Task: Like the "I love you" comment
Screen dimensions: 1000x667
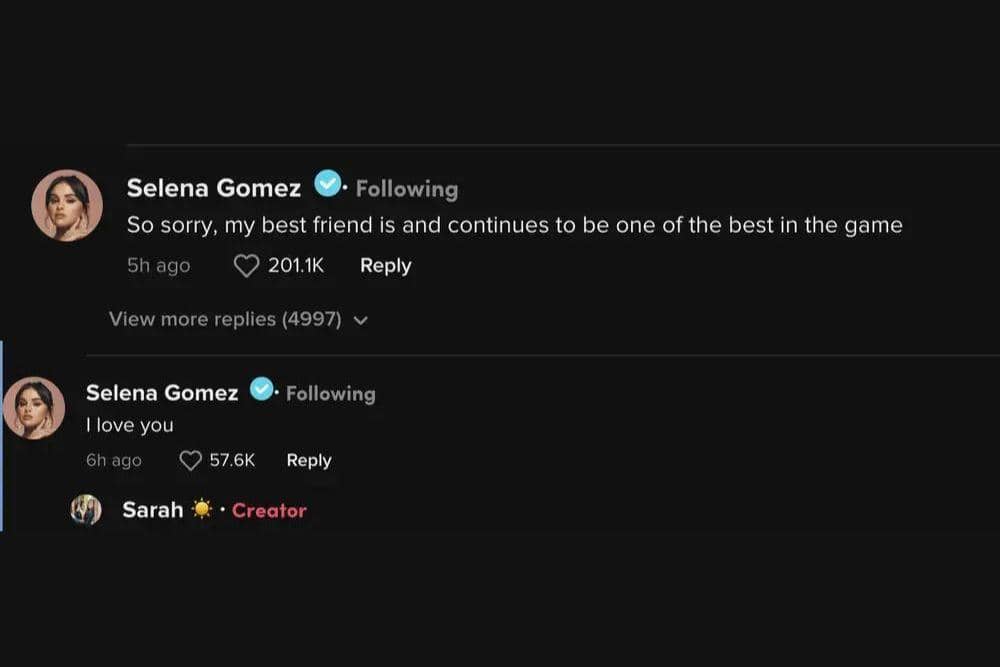Action: 190,461
